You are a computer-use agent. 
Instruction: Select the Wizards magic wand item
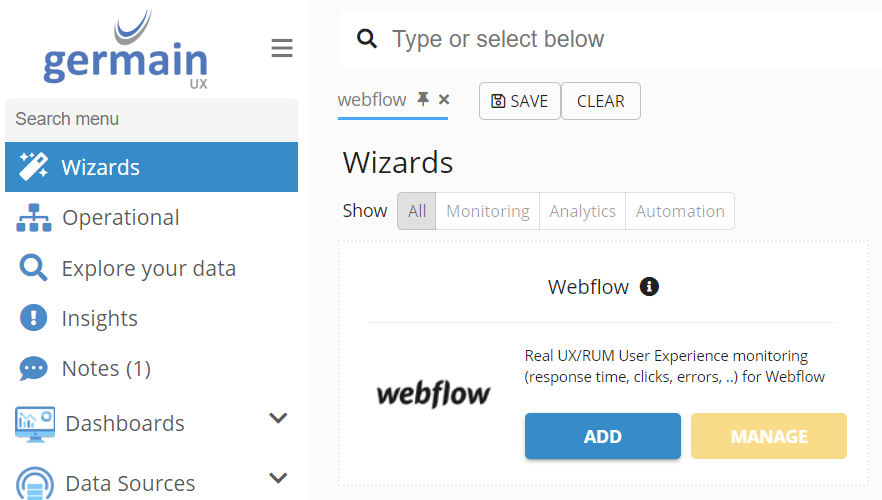(33, 167)
